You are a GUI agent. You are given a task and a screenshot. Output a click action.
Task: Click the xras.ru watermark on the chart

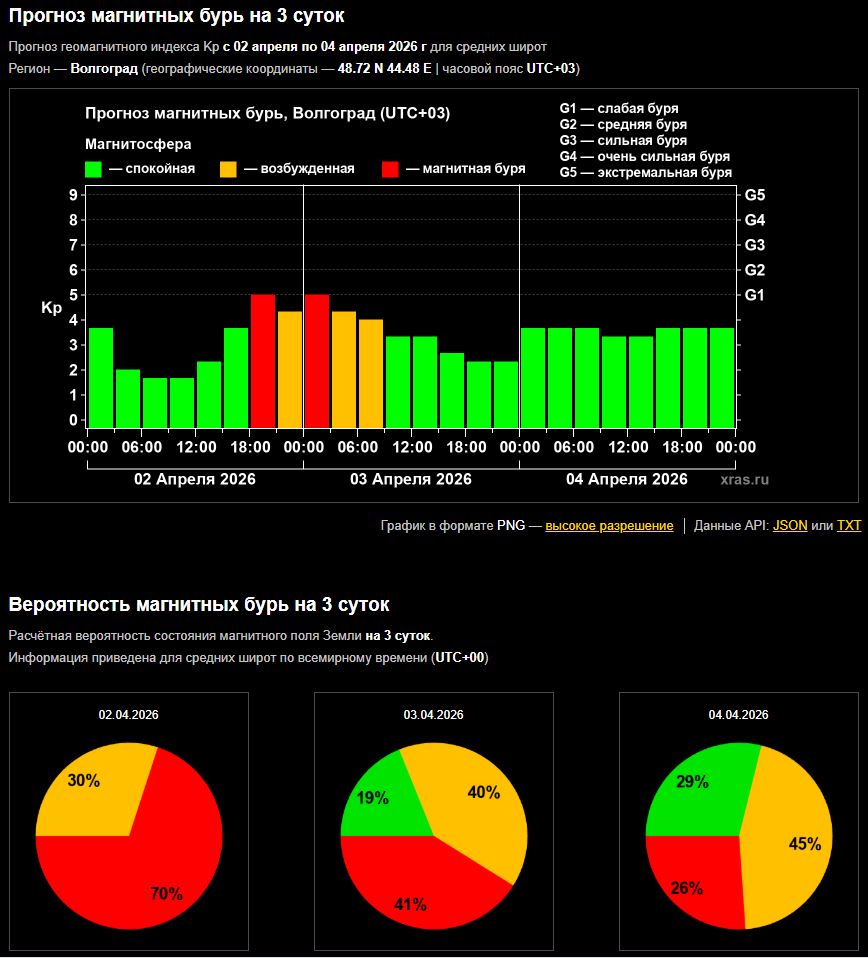click(x=745, y=480)
